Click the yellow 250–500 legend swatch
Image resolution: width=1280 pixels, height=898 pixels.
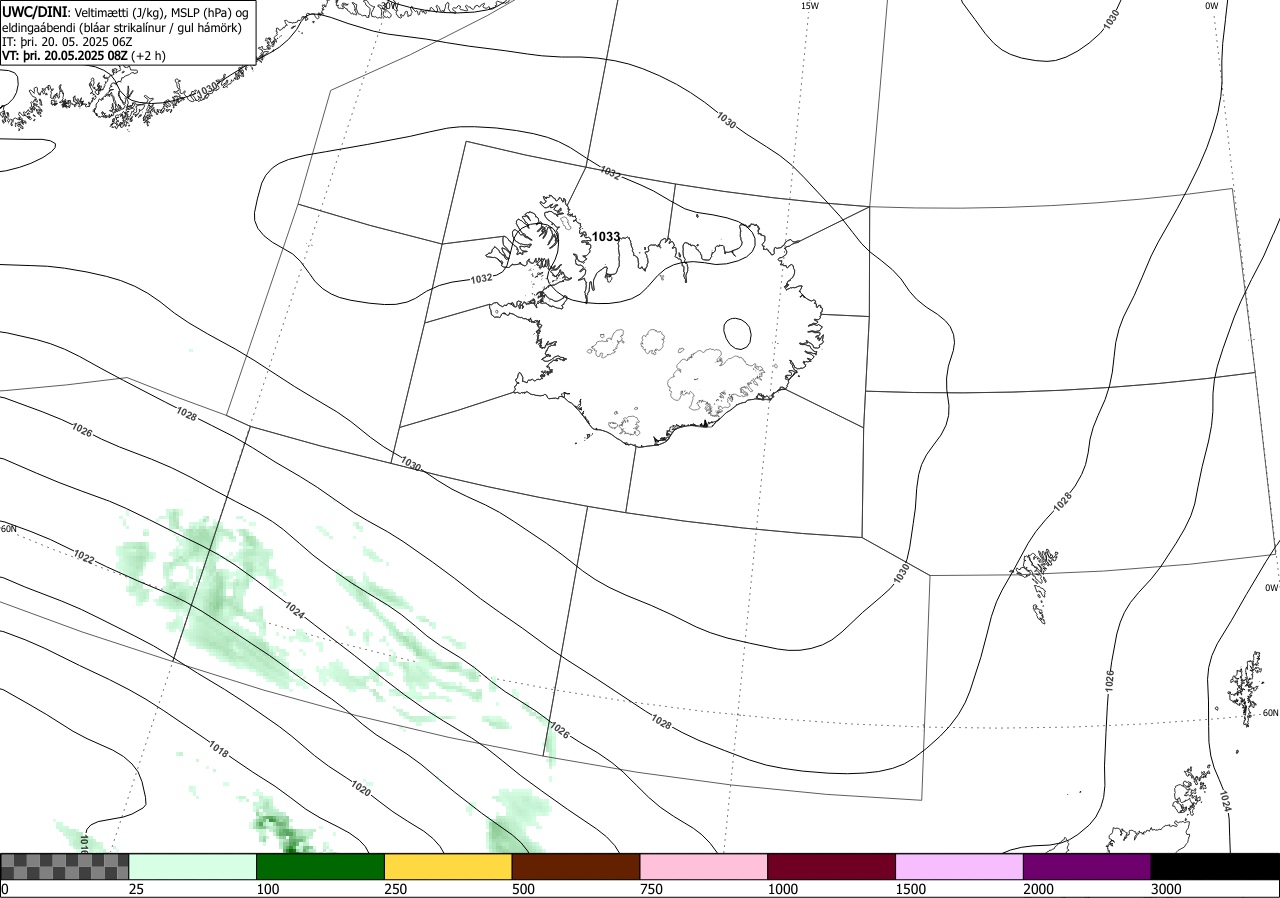coord(448,866)
